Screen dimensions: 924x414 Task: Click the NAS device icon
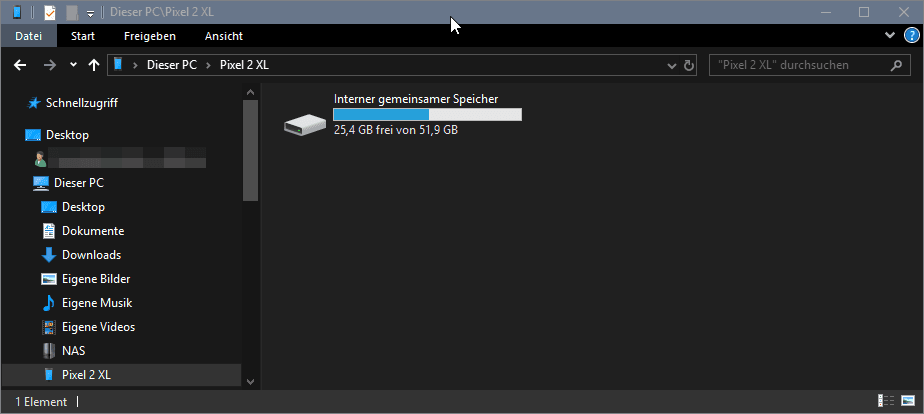(49, 351)
